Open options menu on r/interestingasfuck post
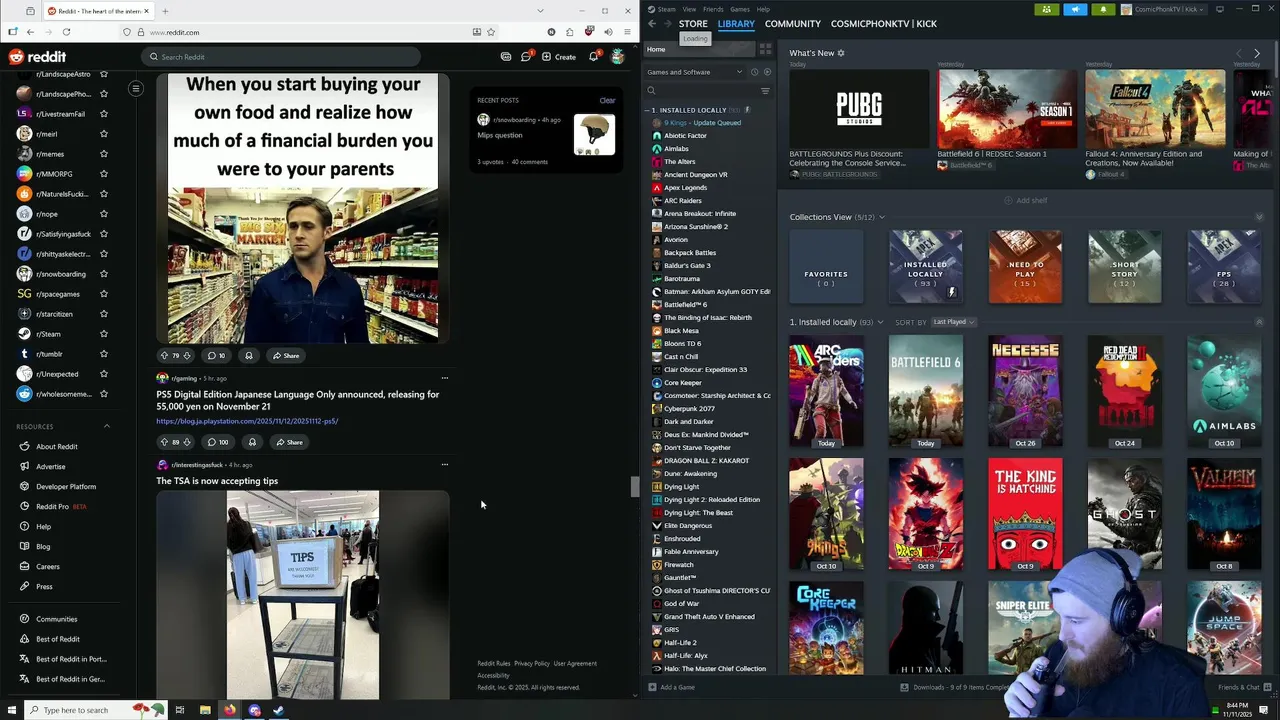This screenshot has height=720, width=1280. 445,464
